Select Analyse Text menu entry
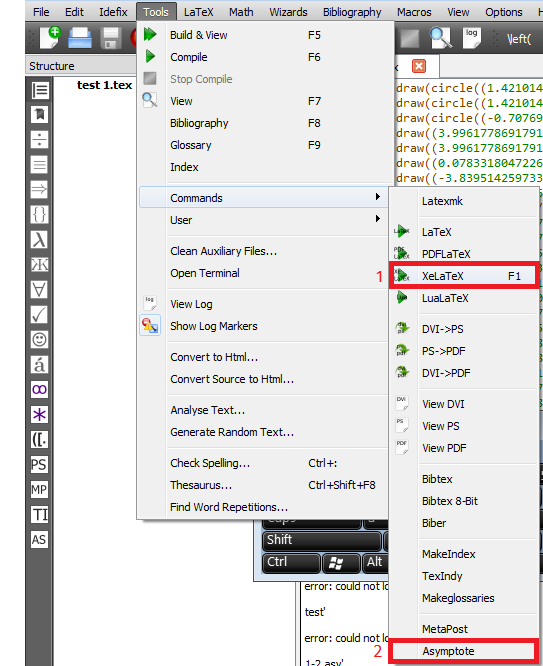 point(263,410)
